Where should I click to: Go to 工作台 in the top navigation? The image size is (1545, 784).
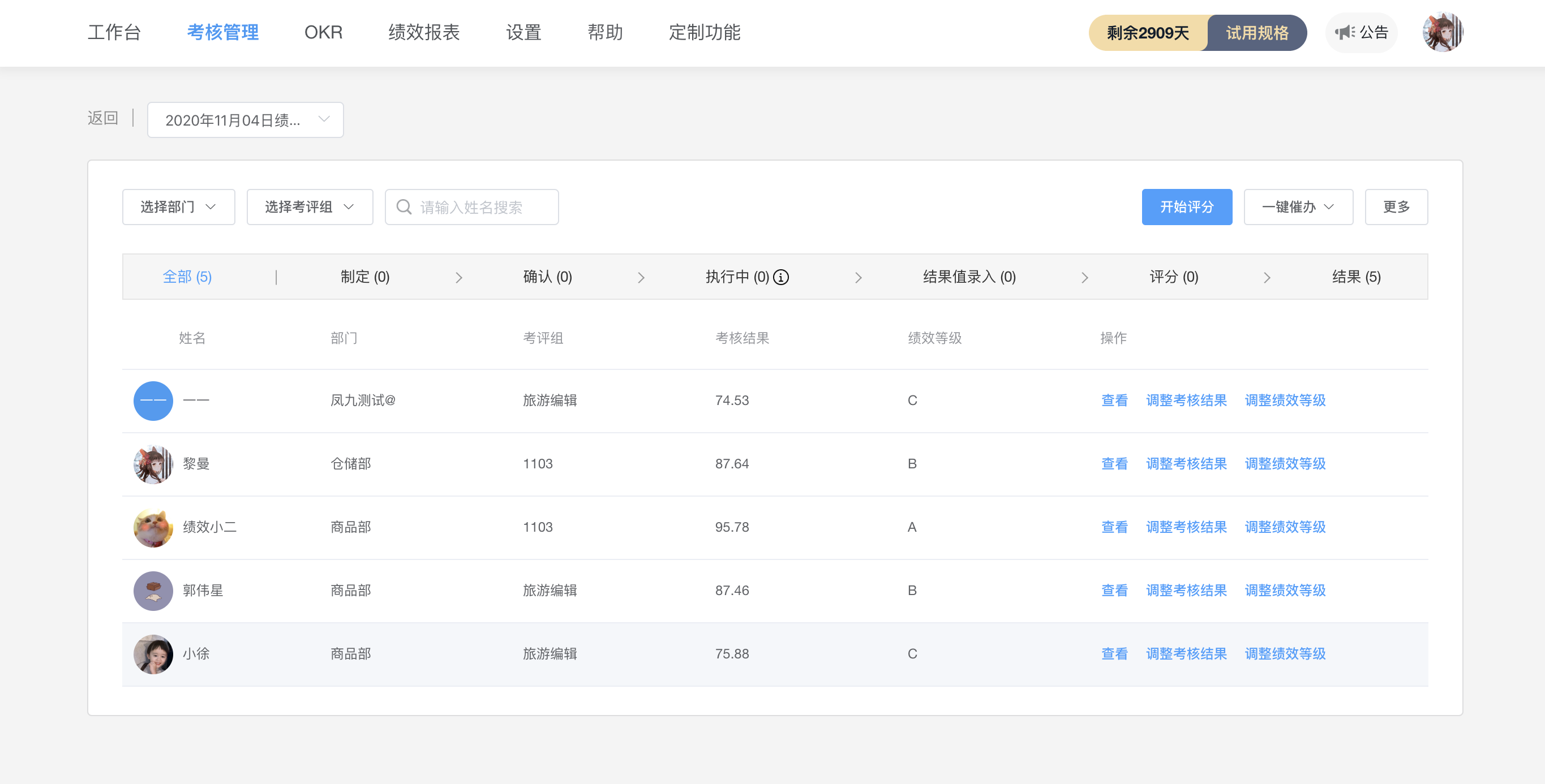point(114,32)
